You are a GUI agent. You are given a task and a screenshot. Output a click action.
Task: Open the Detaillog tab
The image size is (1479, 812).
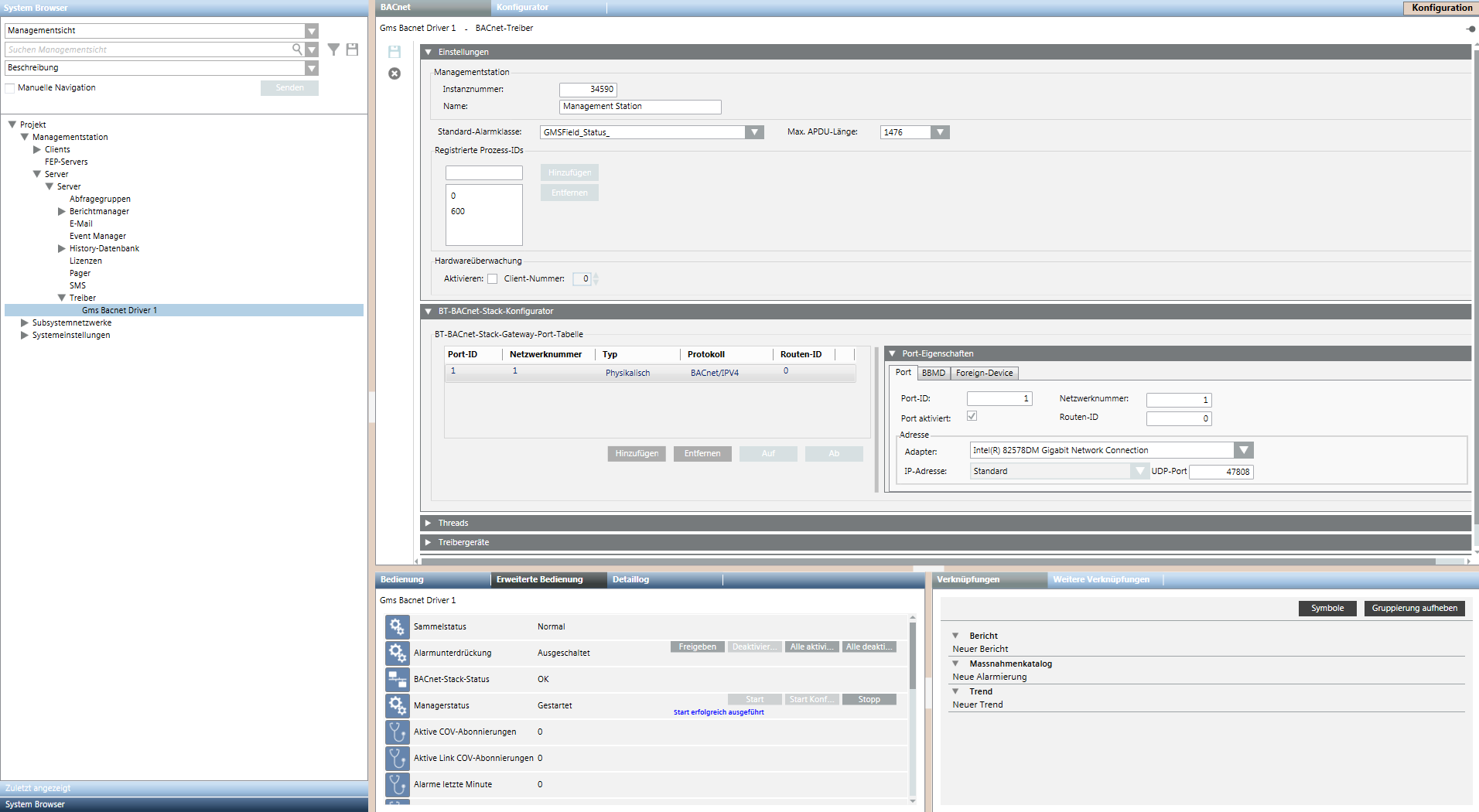[x=630, y=579]
